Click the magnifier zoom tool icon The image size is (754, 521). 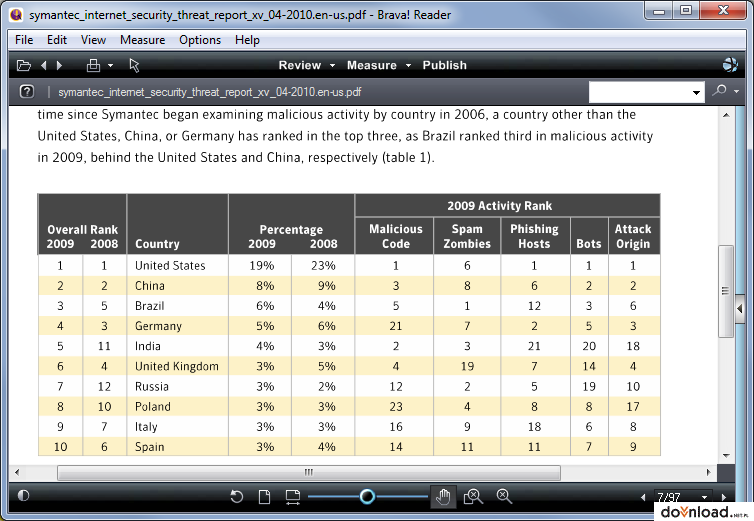[504, 496]
